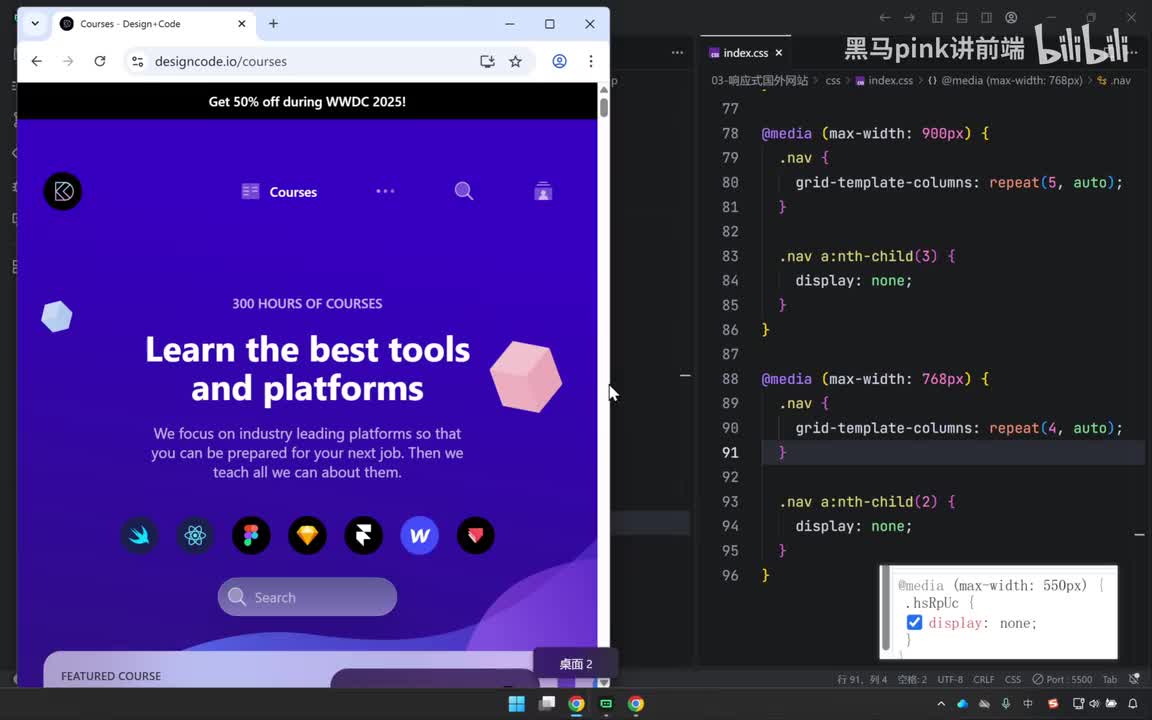Screen dimensions: 1152x720
Task: Navigate back arrow in VS Code title bar
Action: click(x=885, y=17)
